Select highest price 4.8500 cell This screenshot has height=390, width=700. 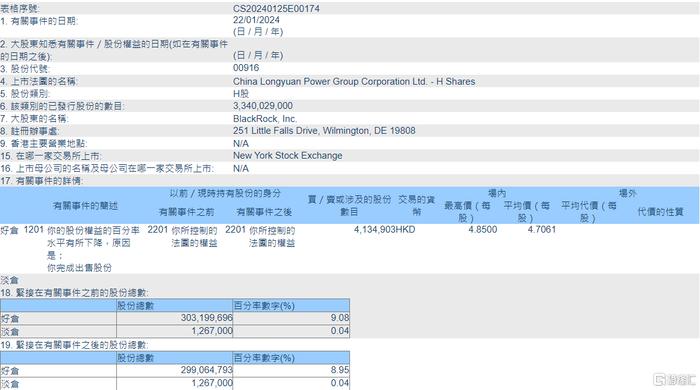tap(483, 229)
